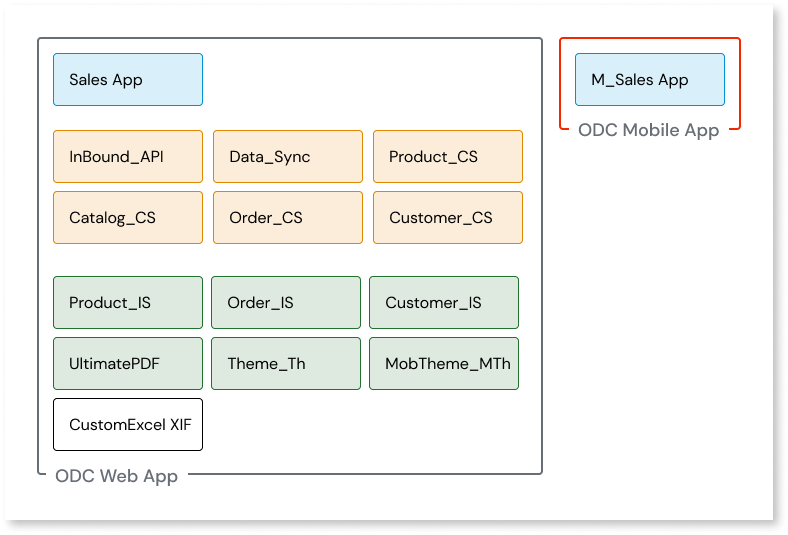Select the Product_CS module box

pyautogui.click(x=448, y=156)
